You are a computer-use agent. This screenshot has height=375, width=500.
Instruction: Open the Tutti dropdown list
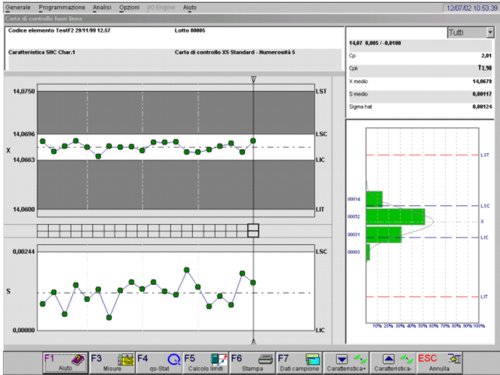coord(470,33)
